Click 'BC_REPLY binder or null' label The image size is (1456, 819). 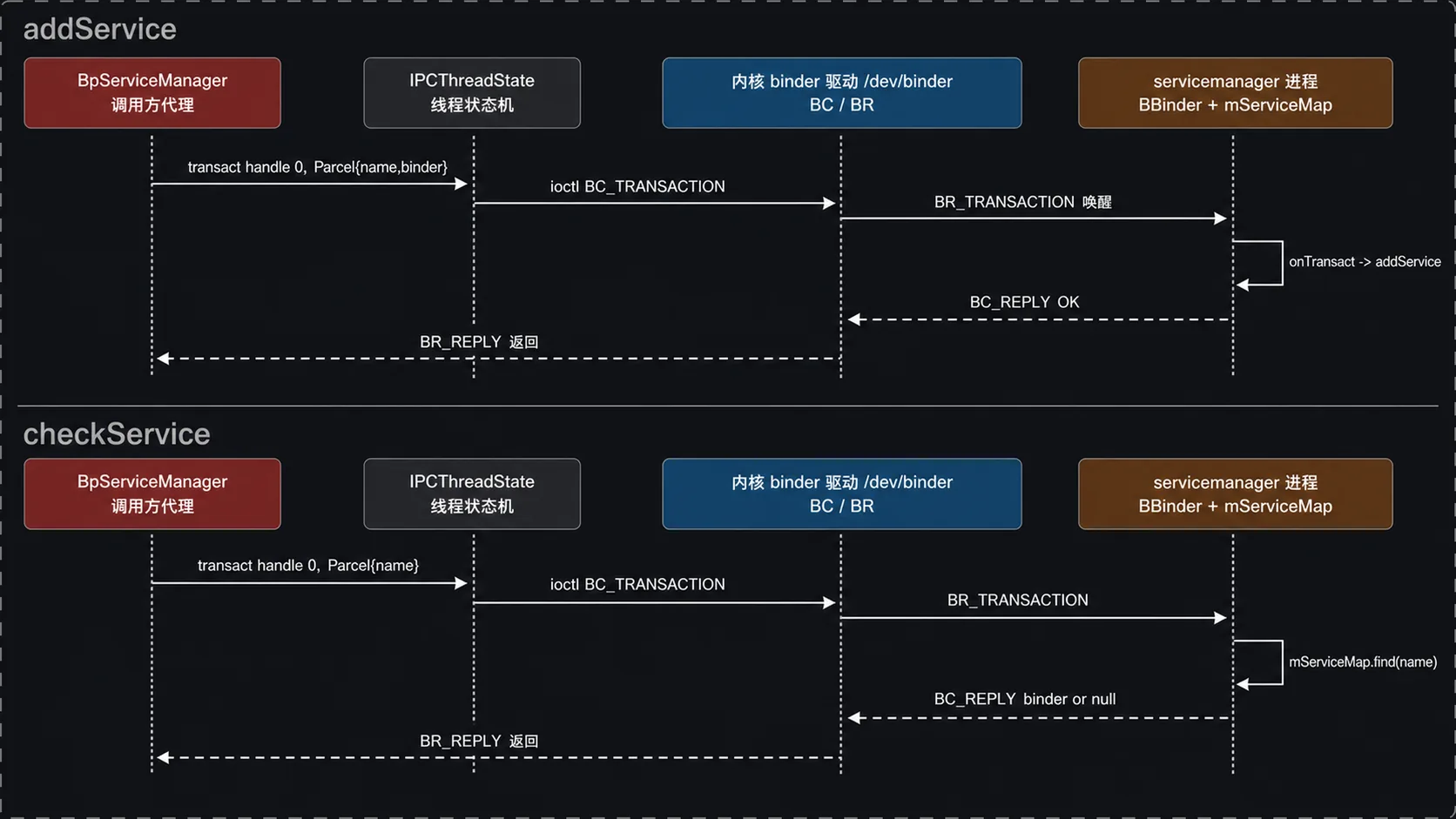[x=1025, y=699]
